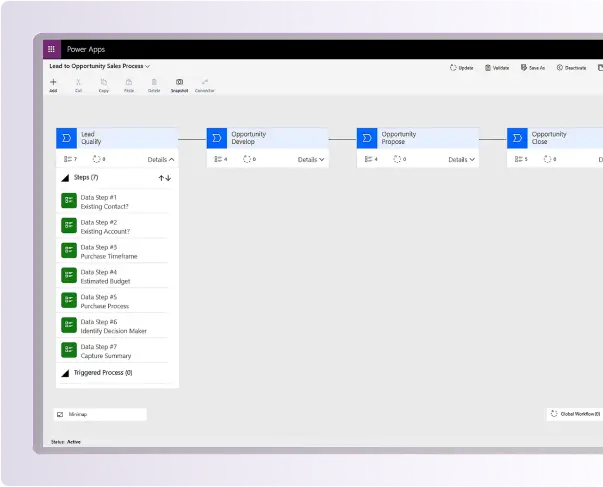The image size is (603, 487).
Task: Click steps count icon in Opportunity Develop
Action: pos(218,159)
